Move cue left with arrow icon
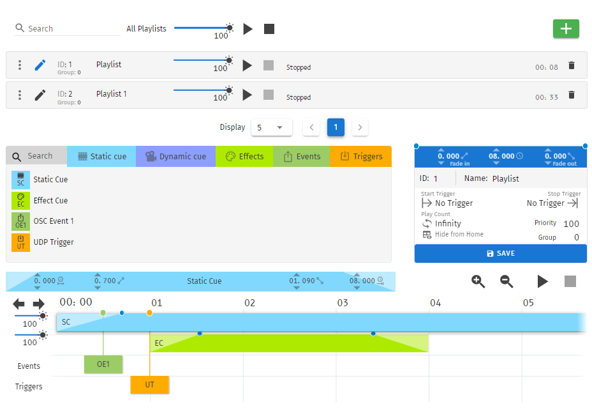592x418 pixels. pyautogui.click(x=18, y=304)
